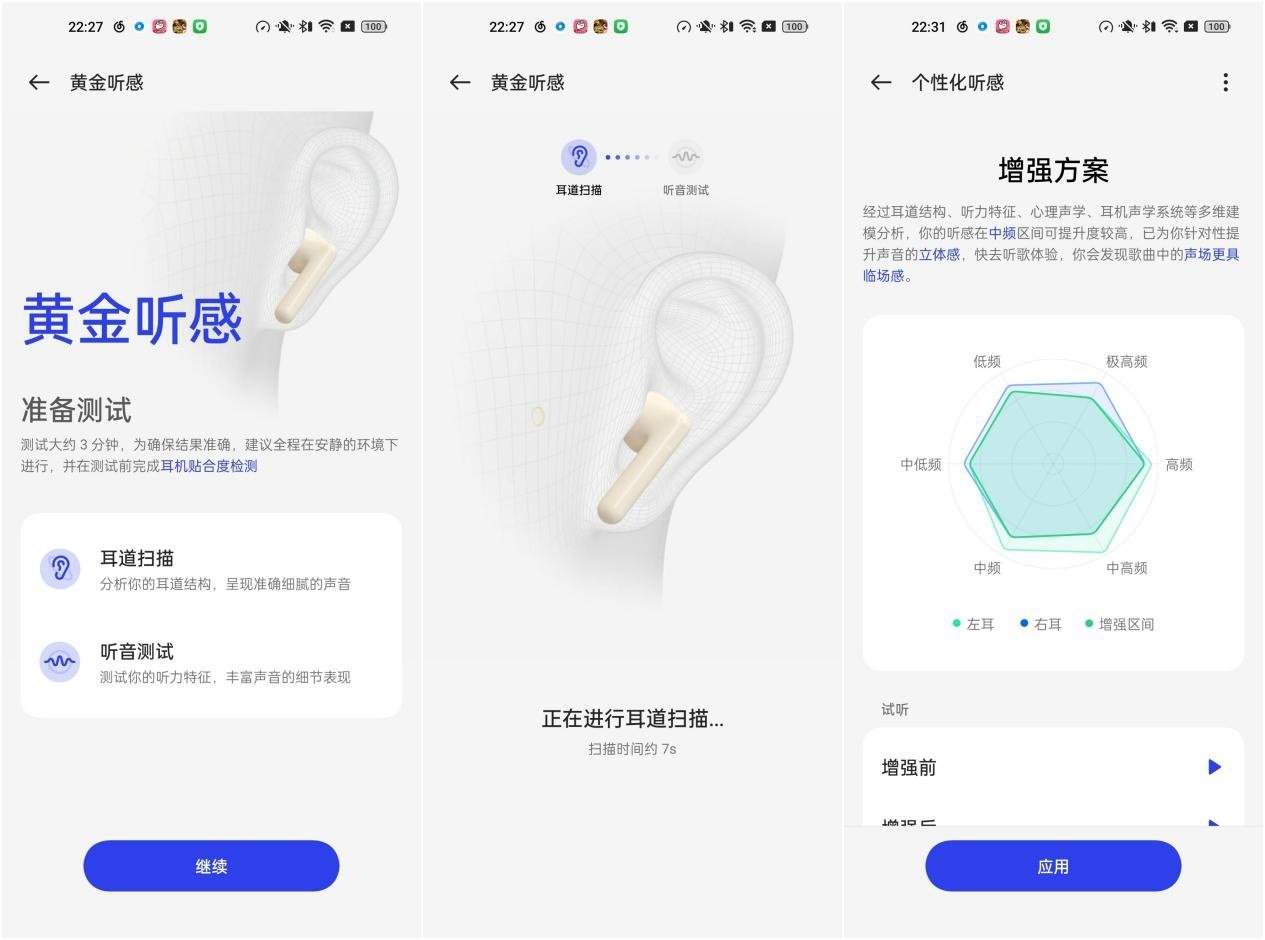Open the 耳机贴合度检测 link
The height and width of the screenshot is (940, 1265).
(x=209, y=466)
